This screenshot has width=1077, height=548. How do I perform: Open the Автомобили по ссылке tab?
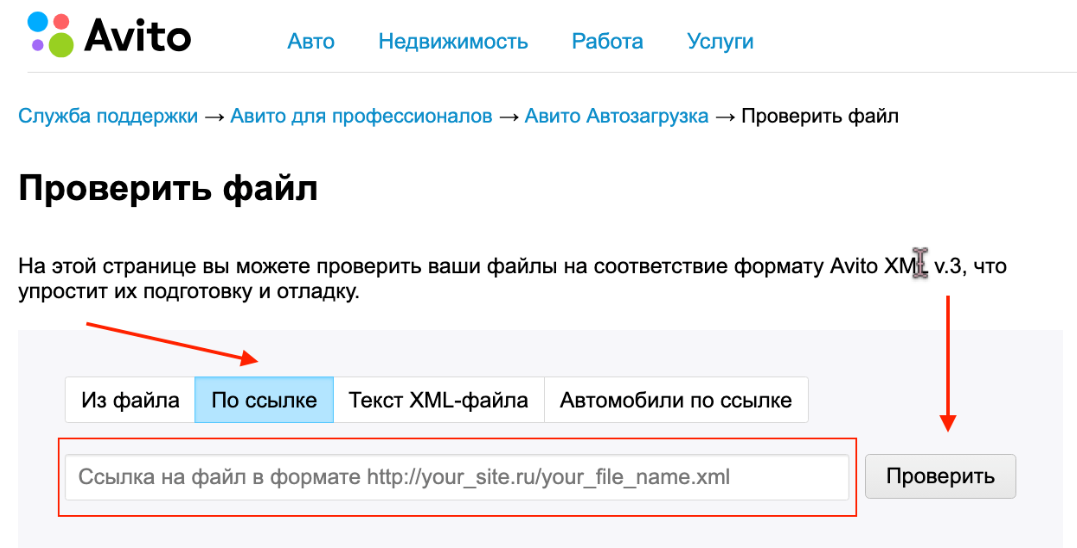675,400
